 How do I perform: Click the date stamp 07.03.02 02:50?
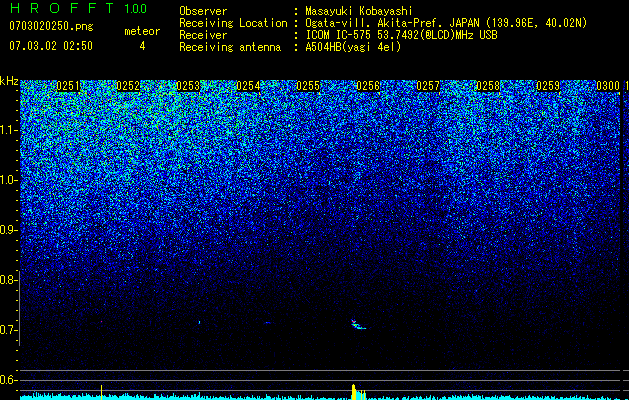pyautogui.click(x=51, y=46)
